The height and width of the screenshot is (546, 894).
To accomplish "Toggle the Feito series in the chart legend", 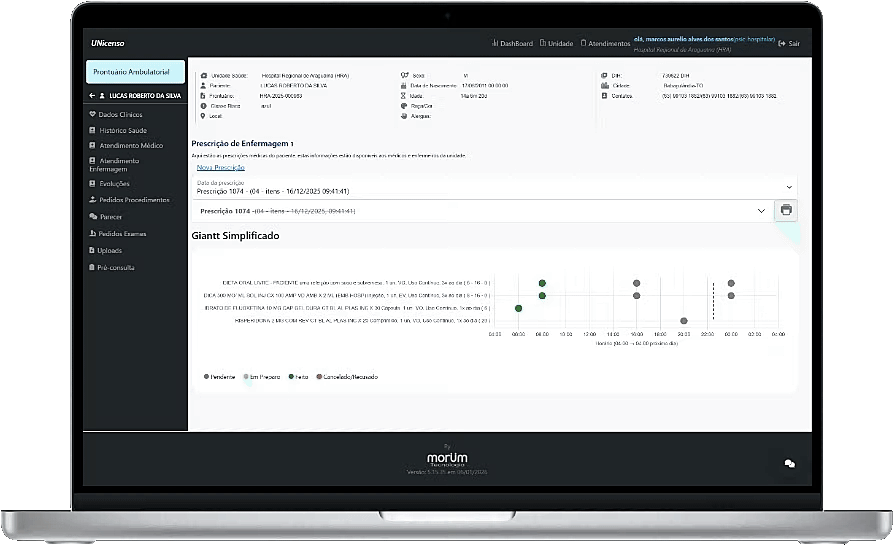I will coord(298,377).
